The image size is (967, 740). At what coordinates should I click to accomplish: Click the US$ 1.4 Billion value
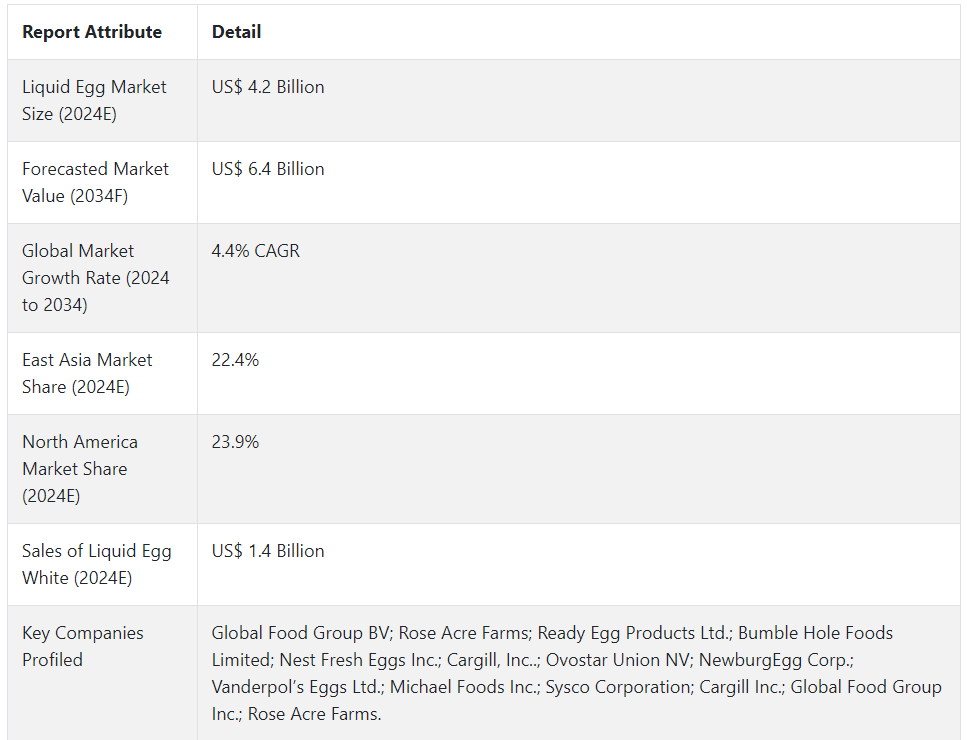(268, 551)
